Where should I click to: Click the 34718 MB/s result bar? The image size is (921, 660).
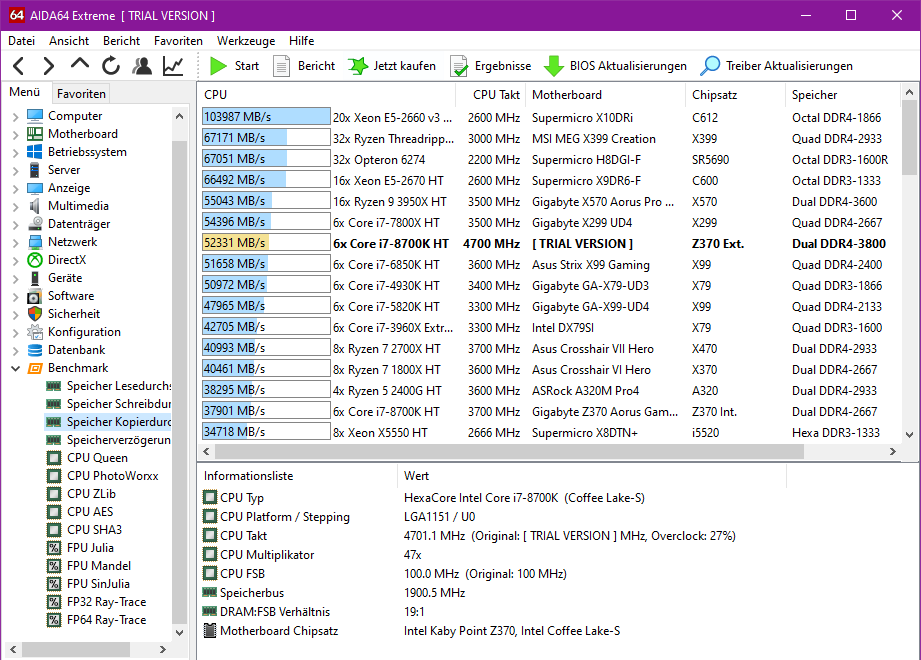(x=265, y=432)
